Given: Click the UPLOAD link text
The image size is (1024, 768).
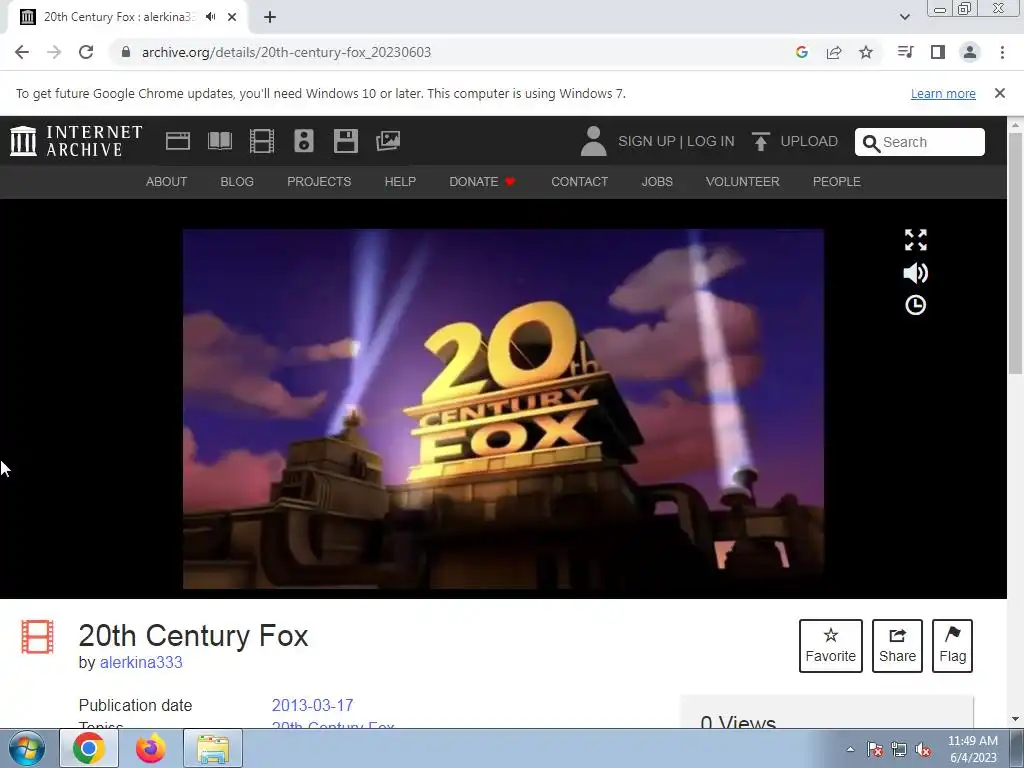Looking at the screenshot, I should pos(809,141).
